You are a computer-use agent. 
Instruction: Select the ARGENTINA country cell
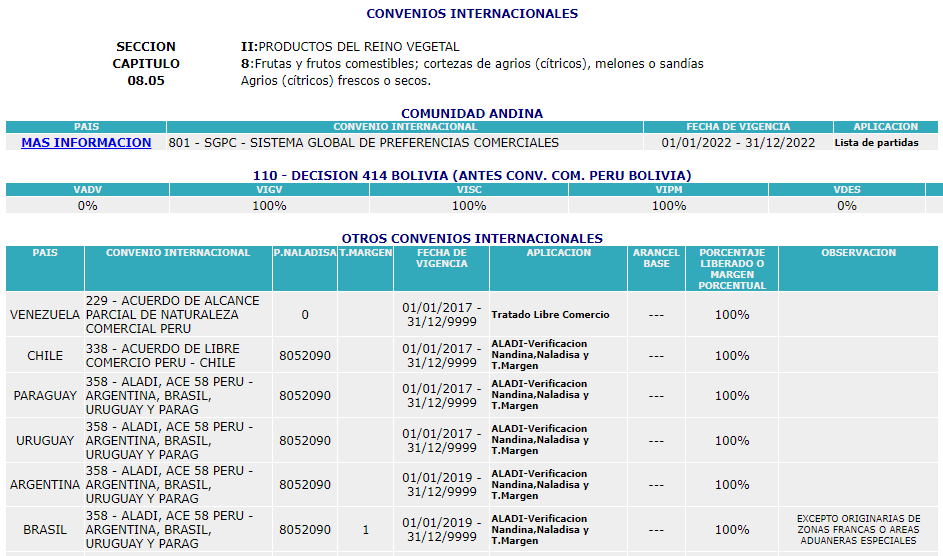45,484
